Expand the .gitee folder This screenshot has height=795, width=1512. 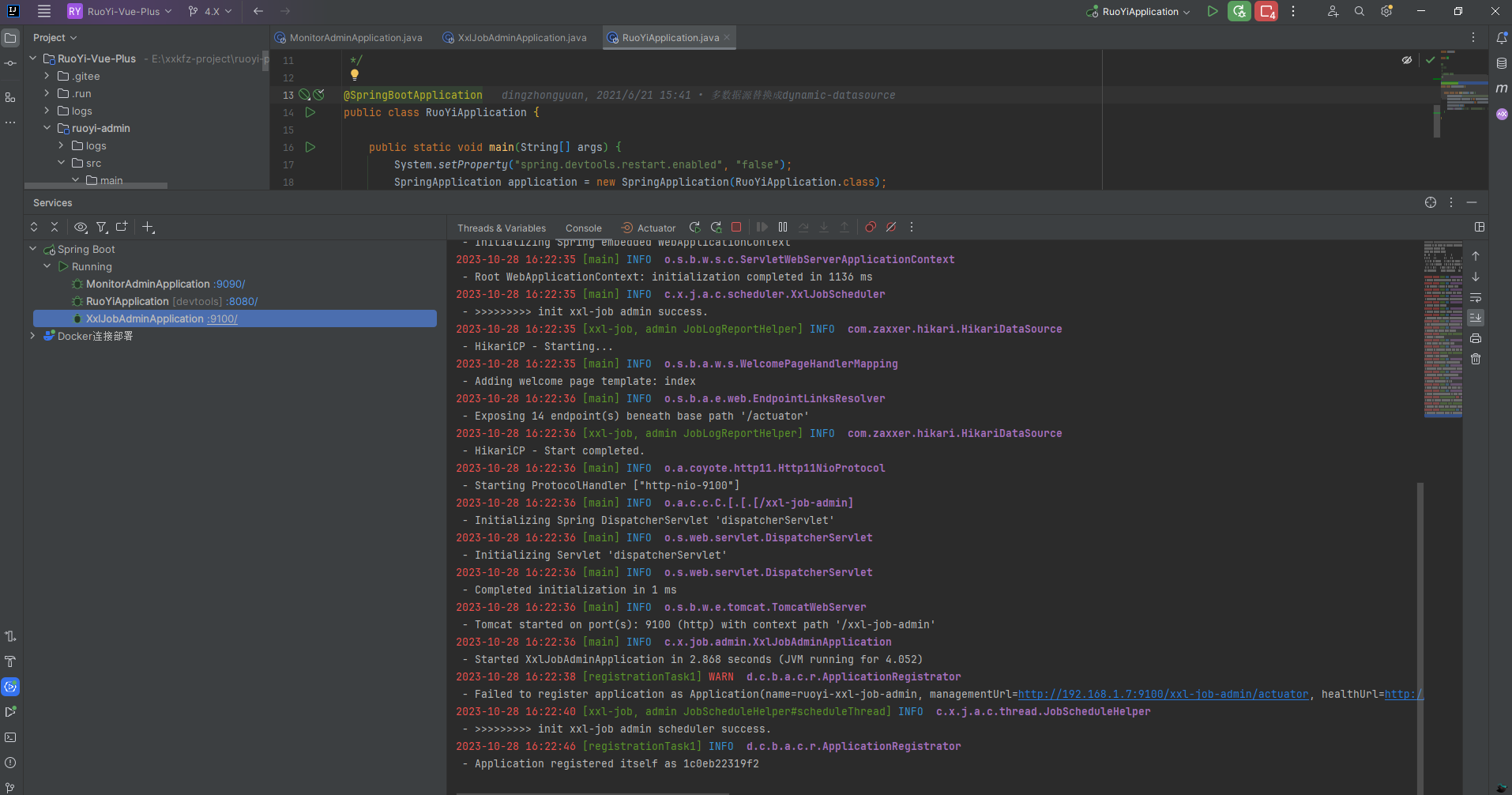tap(47, 76)
